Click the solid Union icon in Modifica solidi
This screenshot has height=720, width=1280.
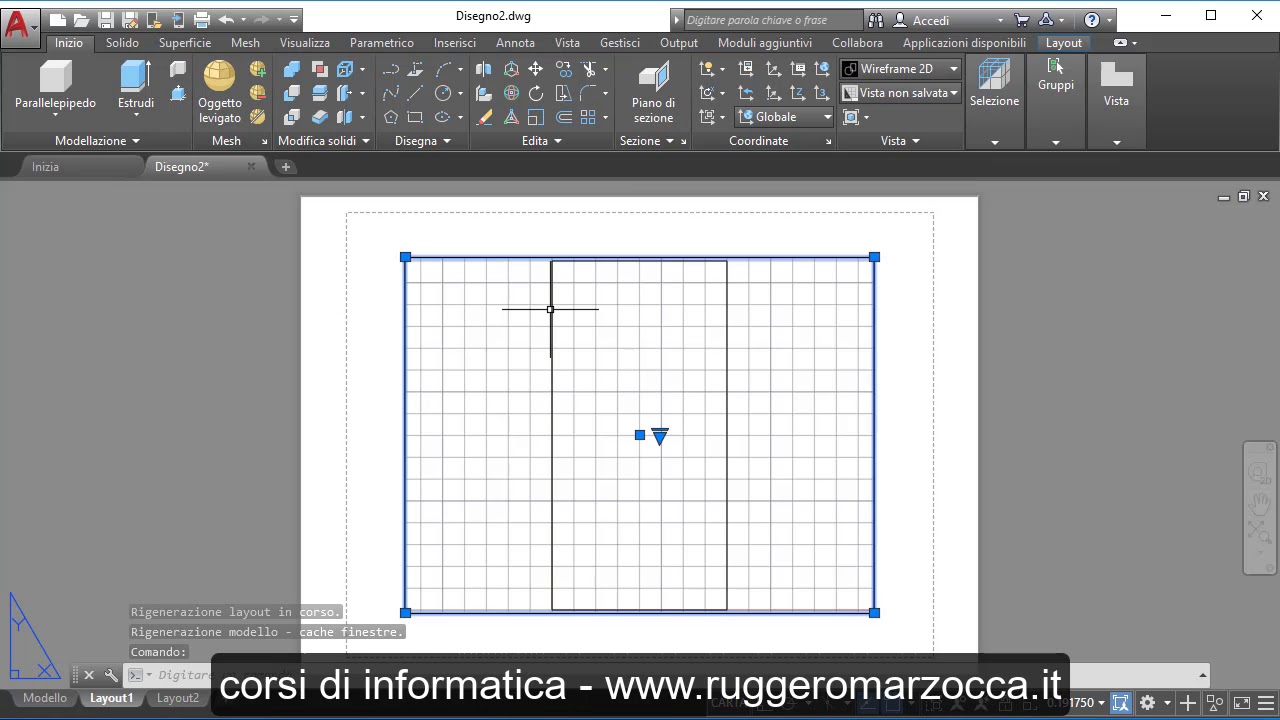click(x=291, y=69)
